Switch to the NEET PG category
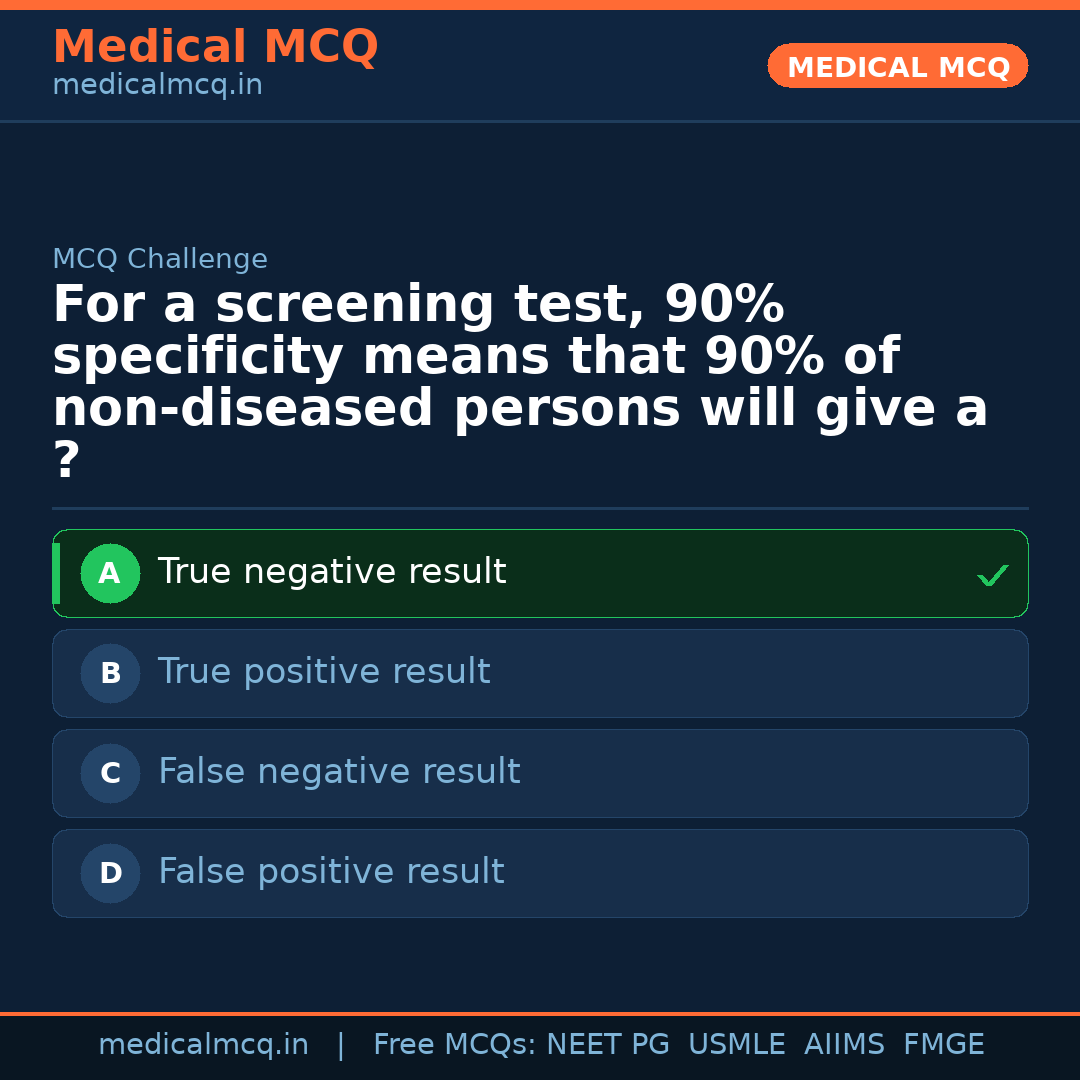The image size is (1080, 1080). pos(607,1043)
